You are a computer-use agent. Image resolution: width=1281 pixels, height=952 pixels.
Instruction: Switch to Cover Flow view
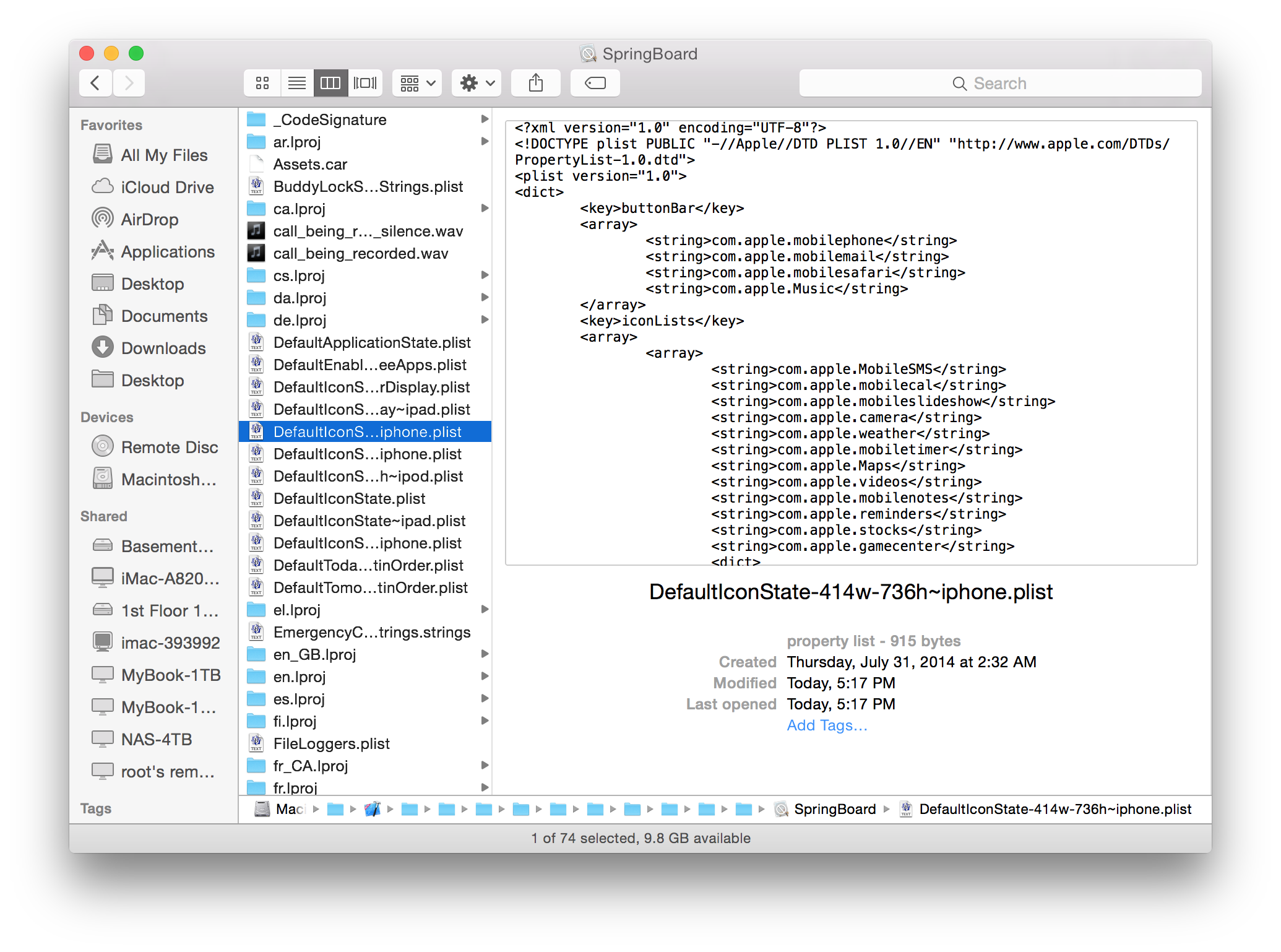coord(365,83)
